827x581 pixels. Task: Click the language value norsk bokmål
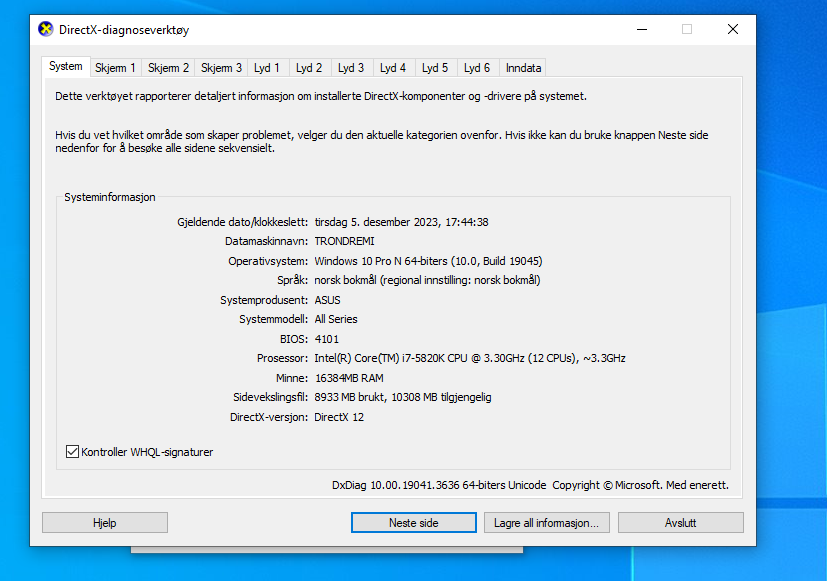coord(427,280)
